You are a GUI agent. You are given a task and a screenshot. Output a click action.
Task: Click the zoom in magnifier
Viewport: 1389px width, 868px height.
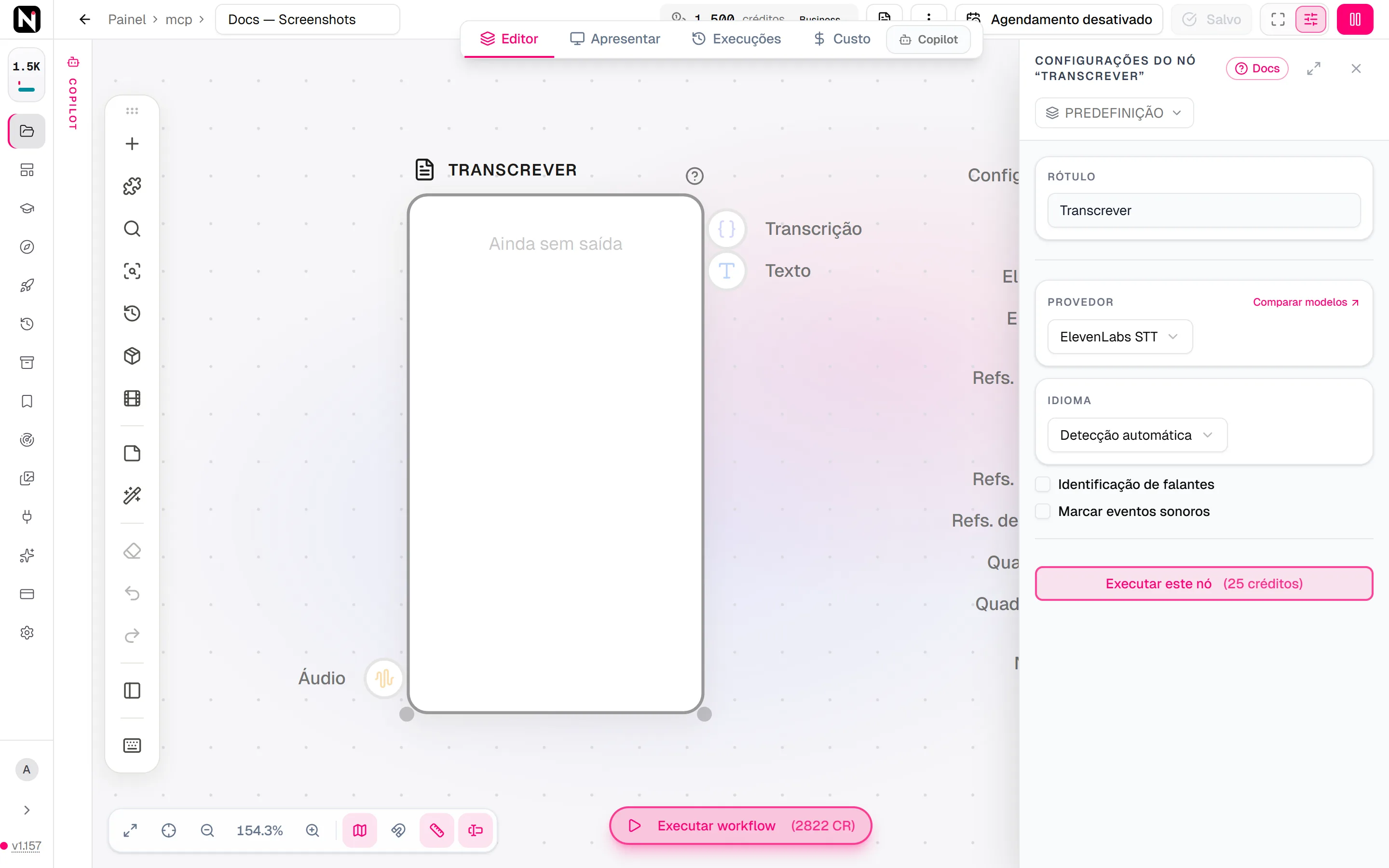[312, 830]
